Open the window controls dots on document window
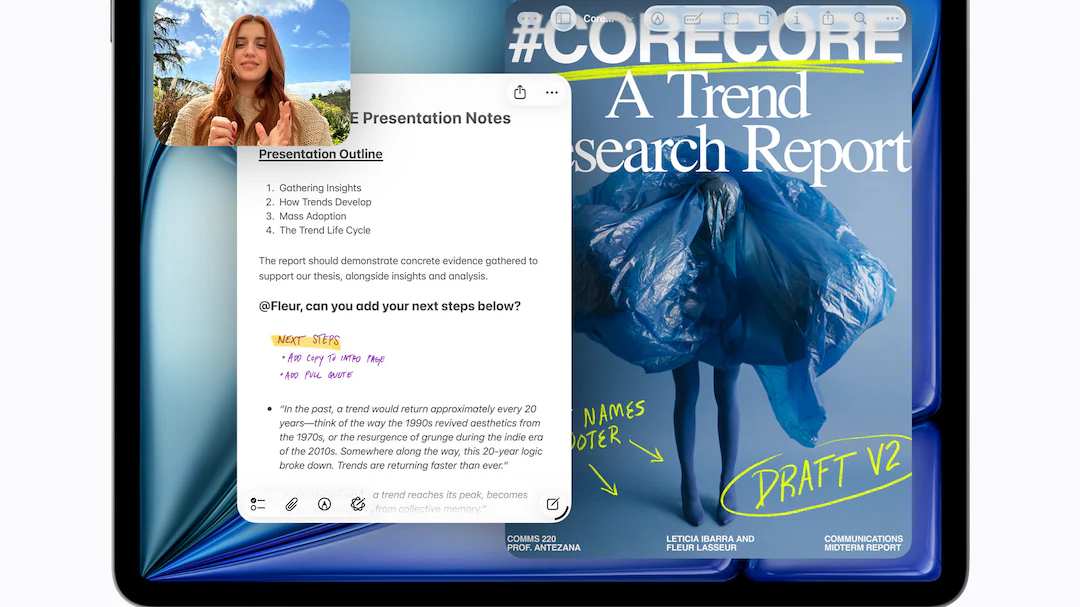 pos(528,19)
